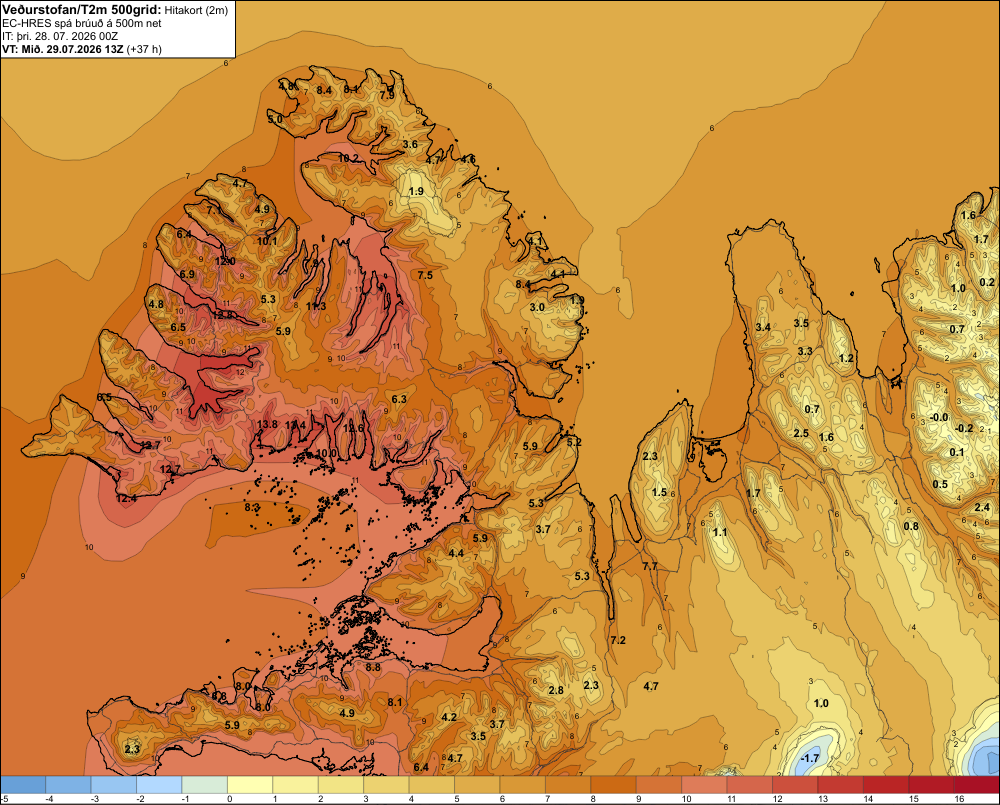
Task: Click the 7.9 temperature value on map
Action: pos(387,95)
